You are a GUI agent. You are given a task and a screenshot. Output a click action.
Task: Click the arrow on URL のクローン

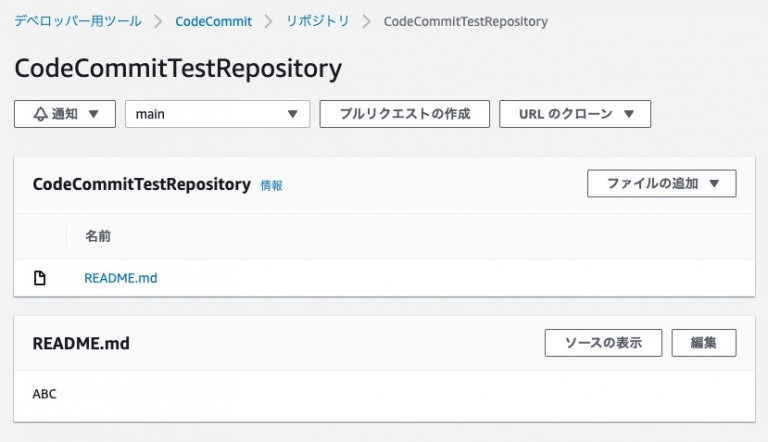click(629, 114)
